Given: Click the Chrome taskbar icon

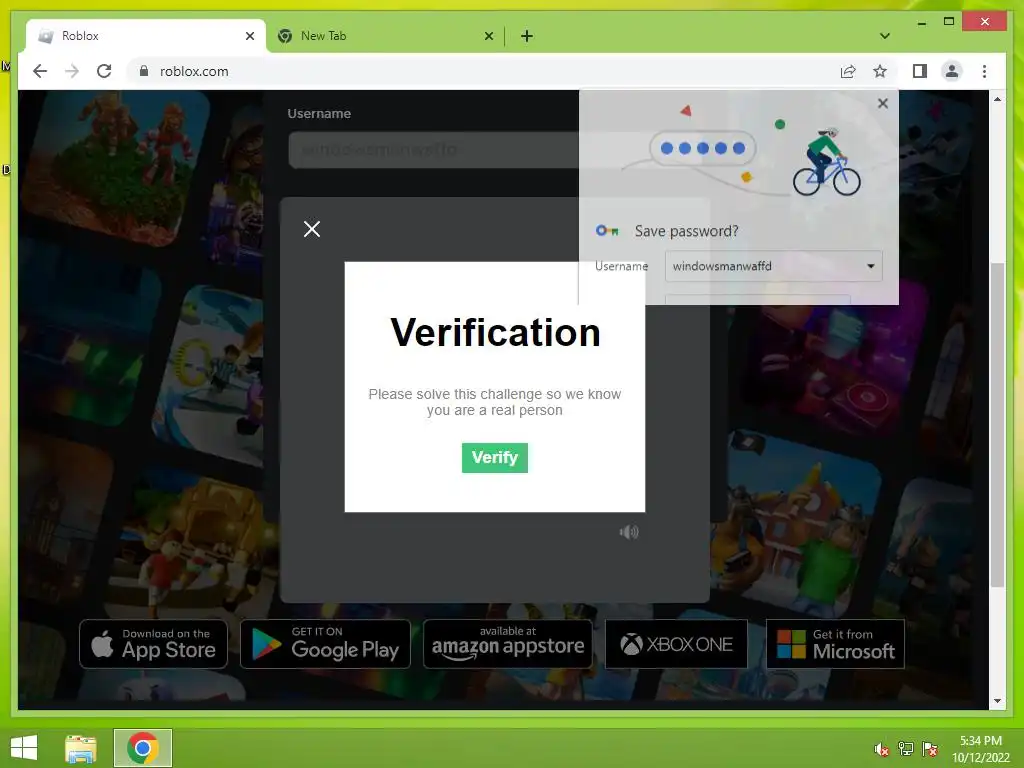Looking at the screenshot, I should pyautogui.click(x=142, y=748).
